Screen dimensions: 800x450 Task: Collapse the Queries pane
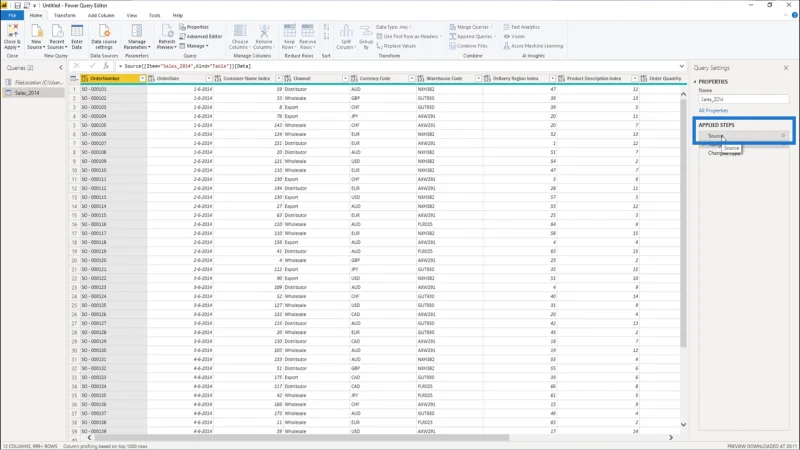[x=61, y=67]
